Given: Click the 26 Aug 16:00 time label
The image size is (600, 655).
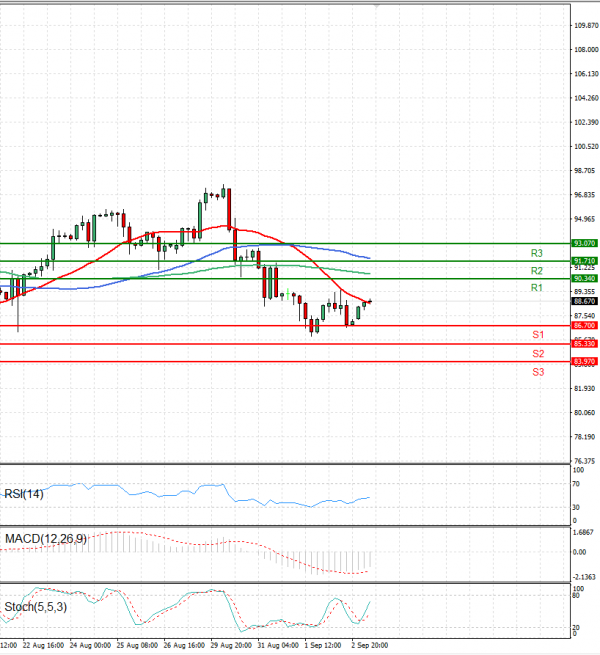Looking at the screenshot, I should tap(184, 645).
